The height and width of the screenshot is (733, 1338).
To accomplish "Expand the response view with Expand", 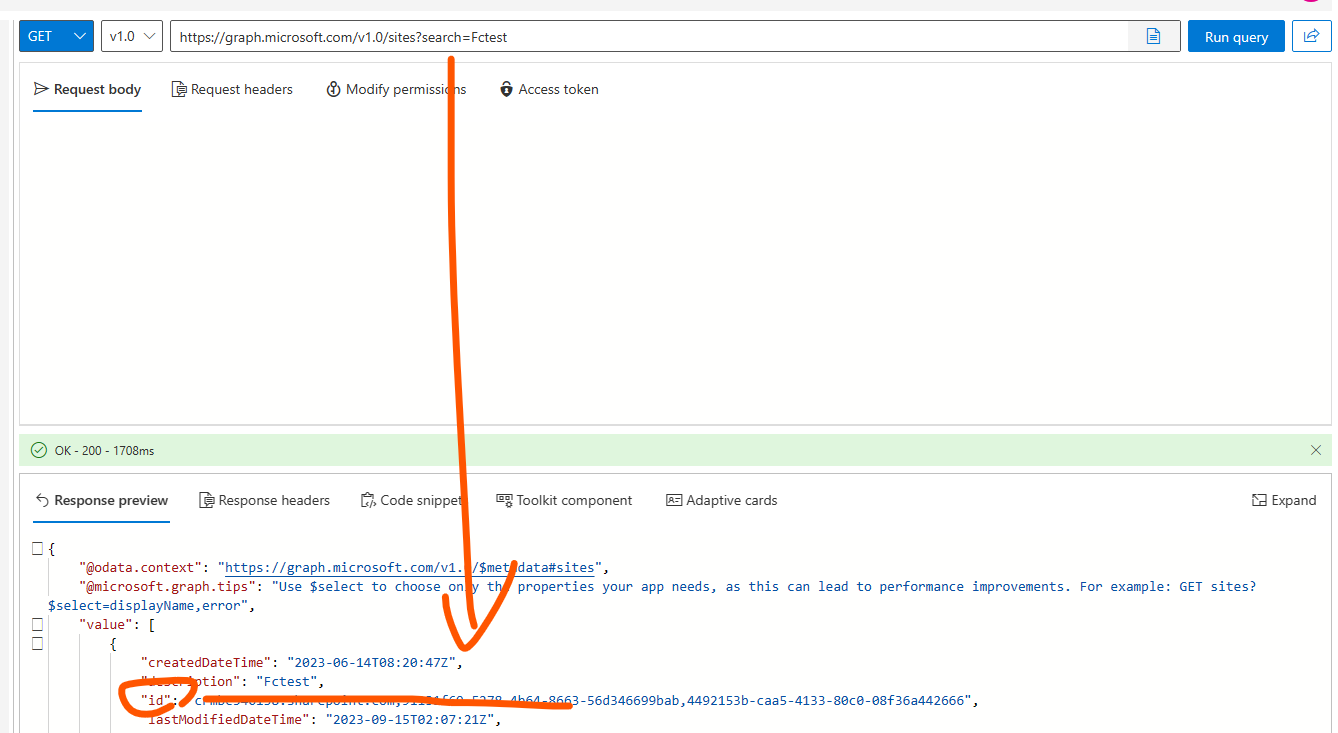I will click(1284, 500).
